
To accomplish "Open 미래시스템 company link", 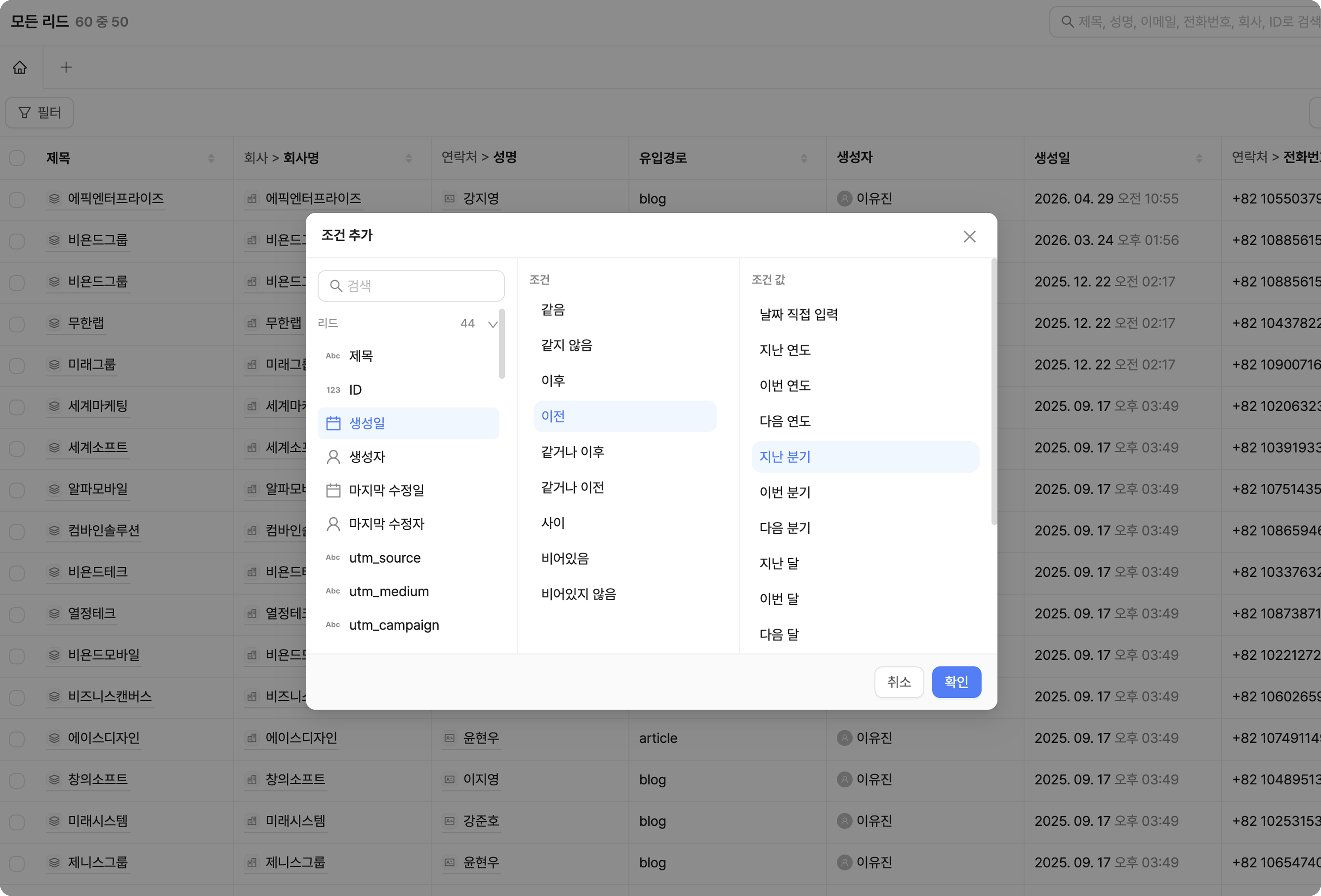I will click(296, 821).
